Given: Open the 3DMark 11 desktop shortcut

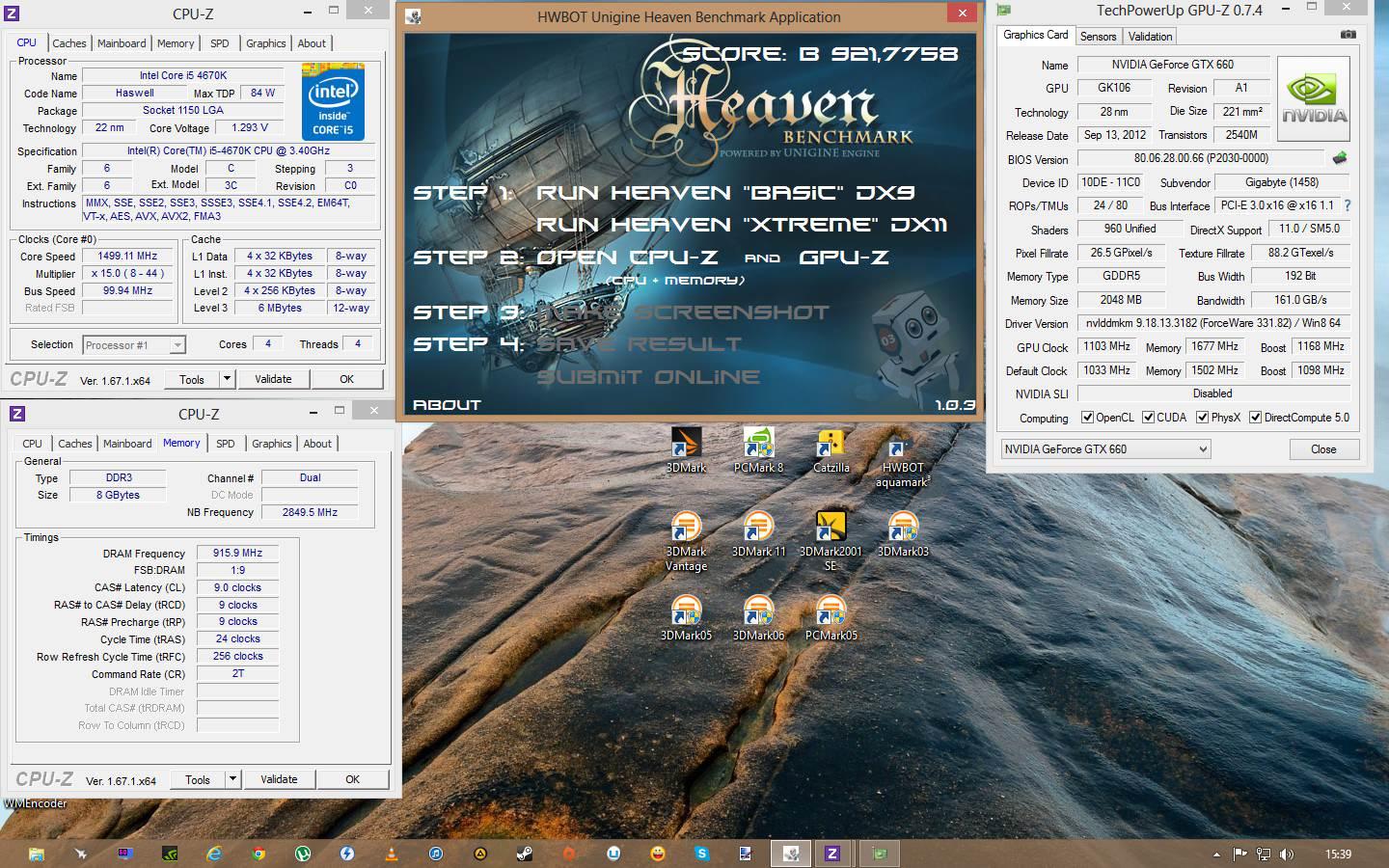Looking at the screenshot, I should pos(758,534).
